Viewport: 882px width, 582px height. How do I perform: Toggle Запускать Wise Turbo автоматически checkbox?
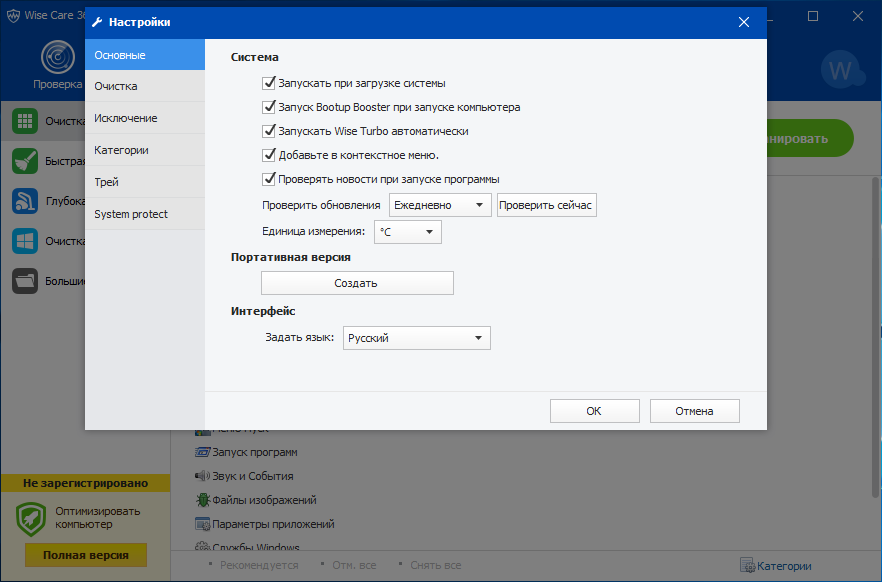(269, 131)
